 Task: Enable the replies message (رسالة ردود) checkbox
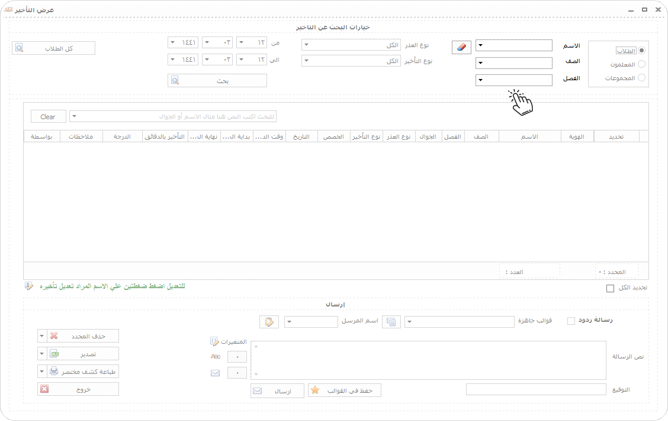(x=571, y=321)
